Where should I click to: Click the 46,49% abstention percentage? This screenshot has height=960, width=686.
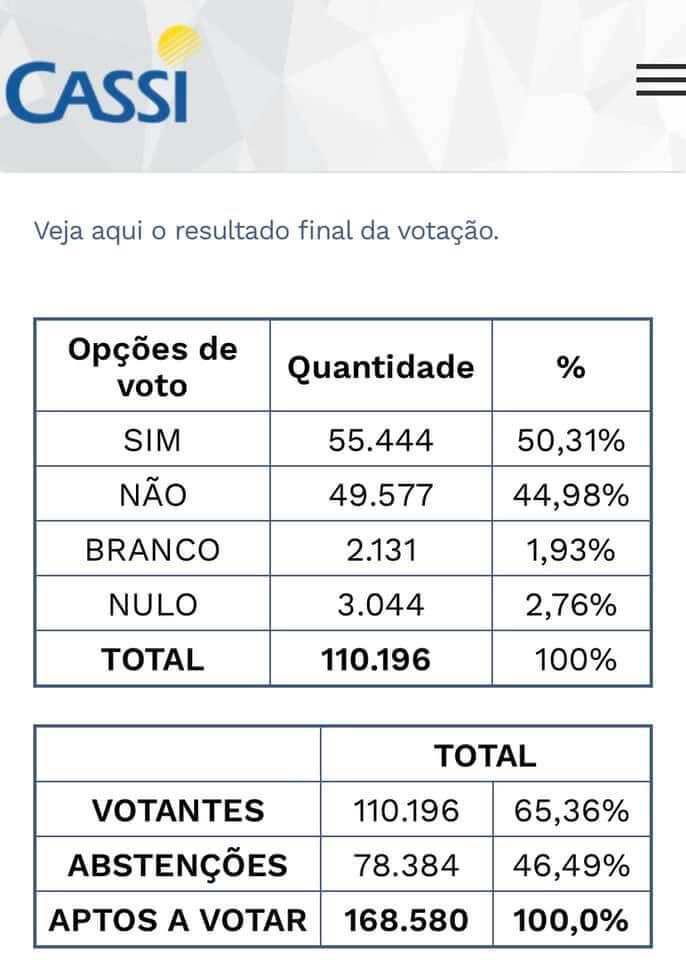pyautogui.click(x=571, y=864)
